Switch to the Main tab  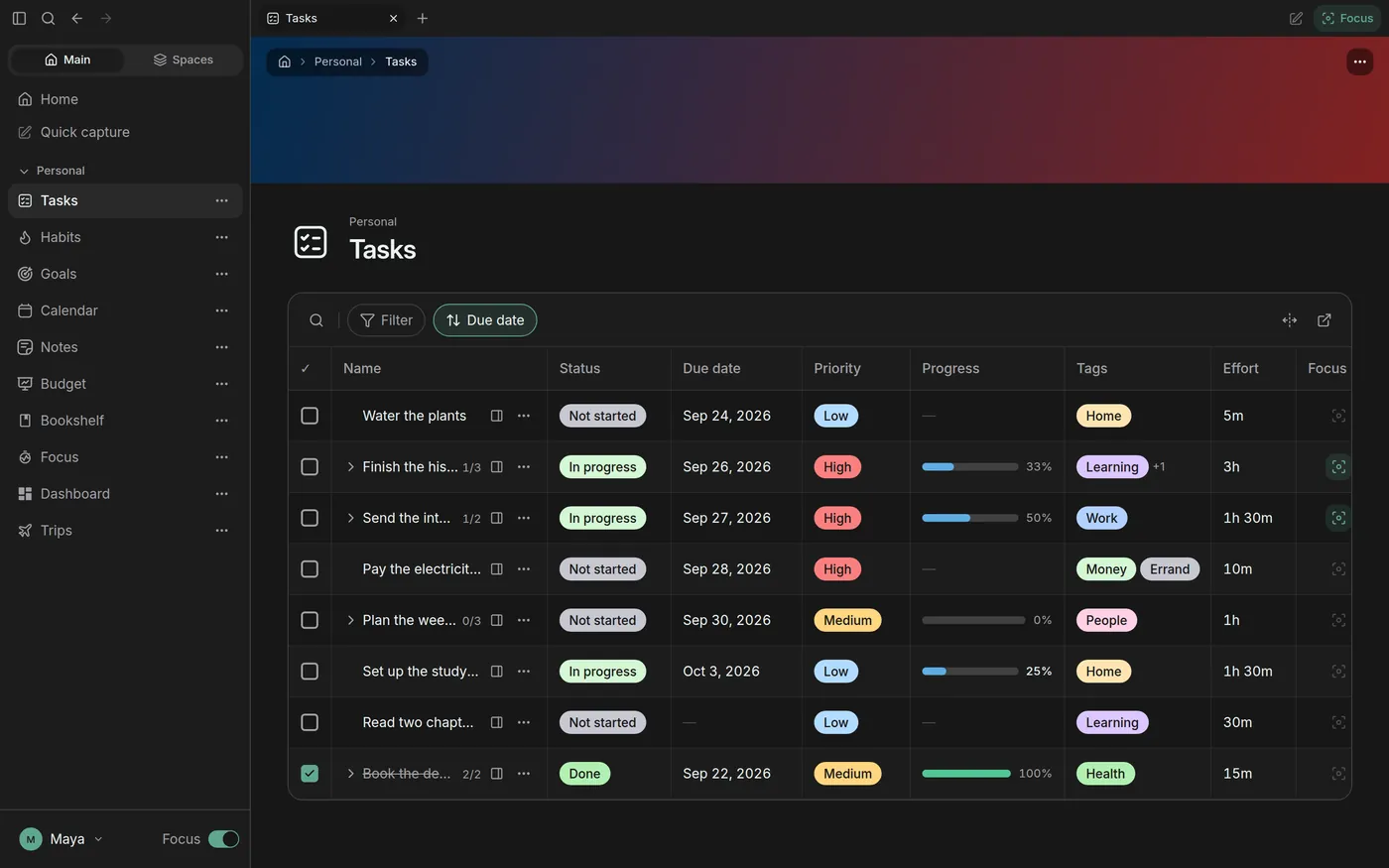67,60
